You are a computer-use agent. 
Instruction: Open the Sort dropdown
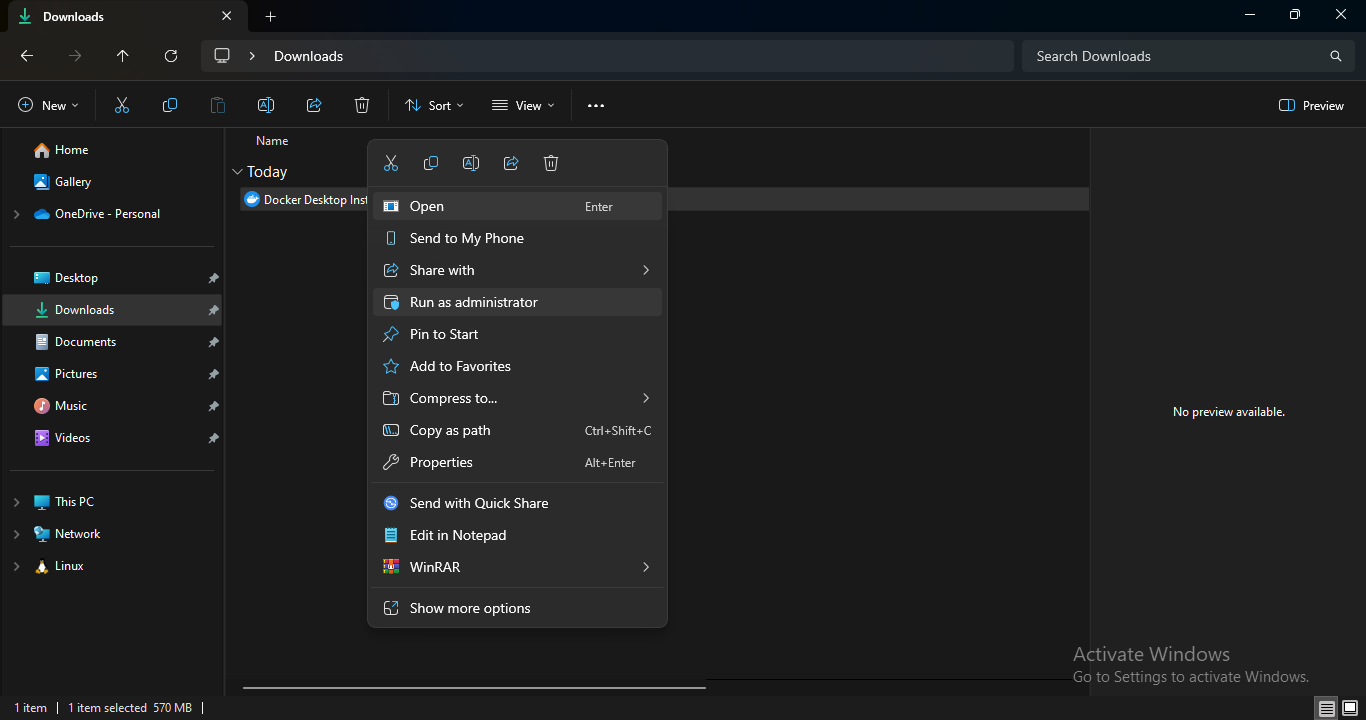434,105
